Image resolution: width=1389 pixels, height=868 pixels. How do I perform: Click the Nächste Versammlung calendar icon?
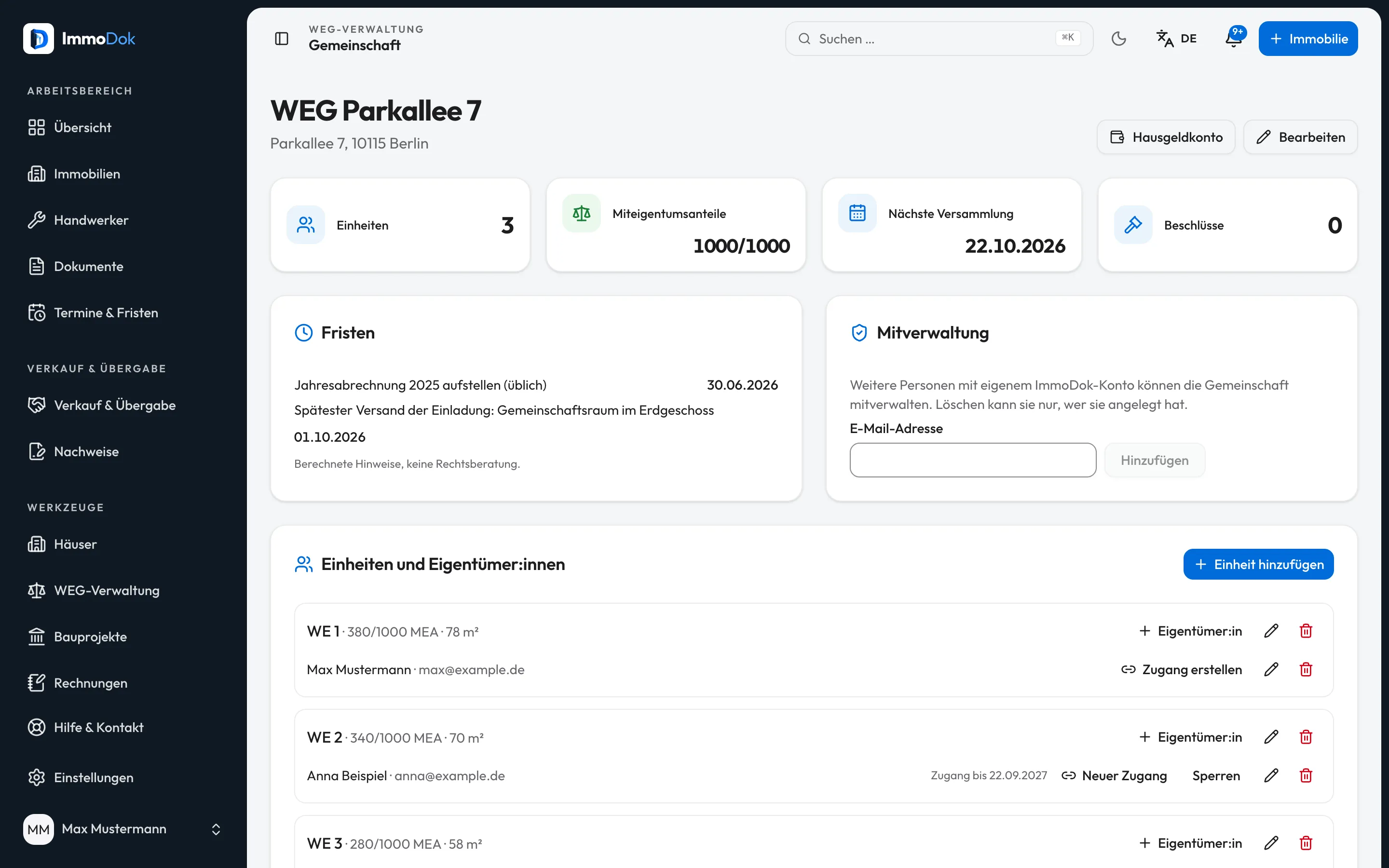858,214
